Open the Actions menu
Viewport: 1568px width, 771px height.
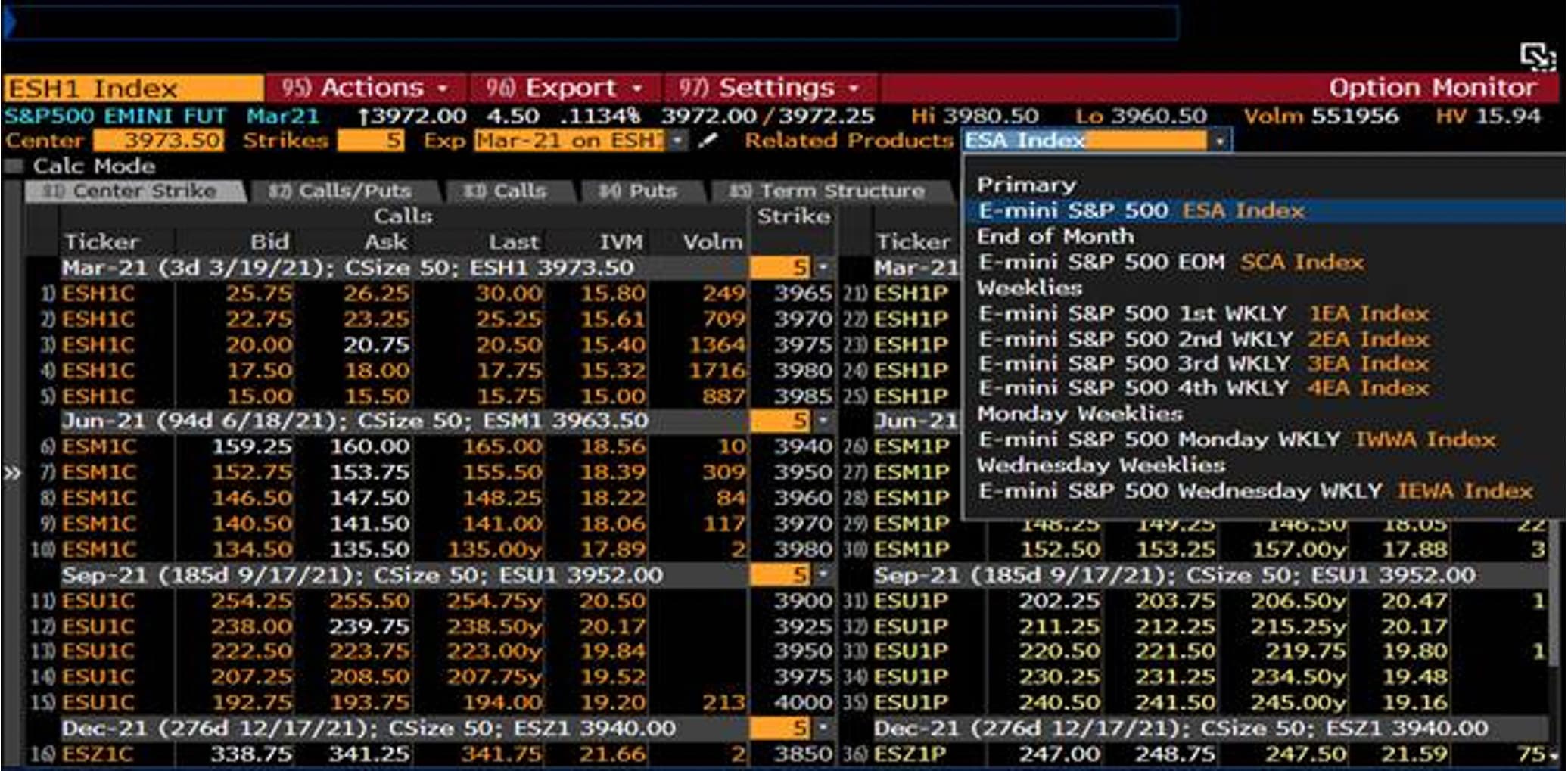[365, 89]
